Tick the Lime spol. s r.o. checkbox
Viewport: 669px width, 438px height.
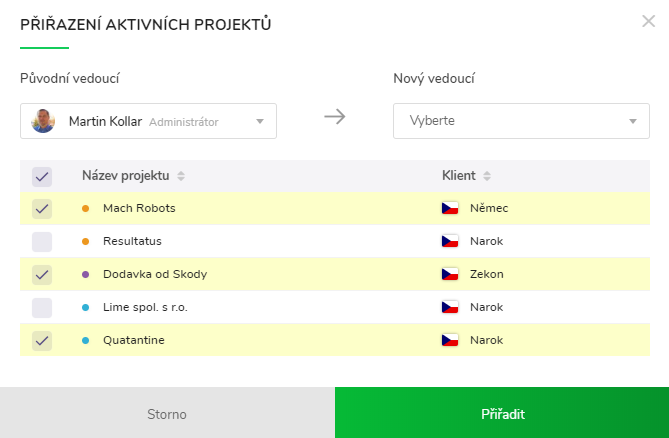[x=42, y=307]
